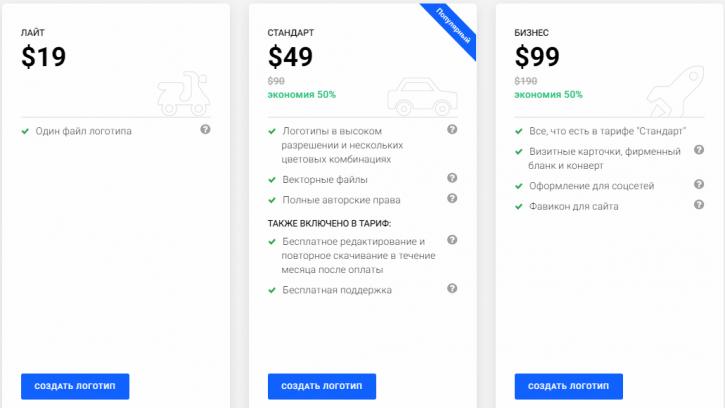Click the Популярный ribbon badge
725x408 pixels.
[452, 27]
